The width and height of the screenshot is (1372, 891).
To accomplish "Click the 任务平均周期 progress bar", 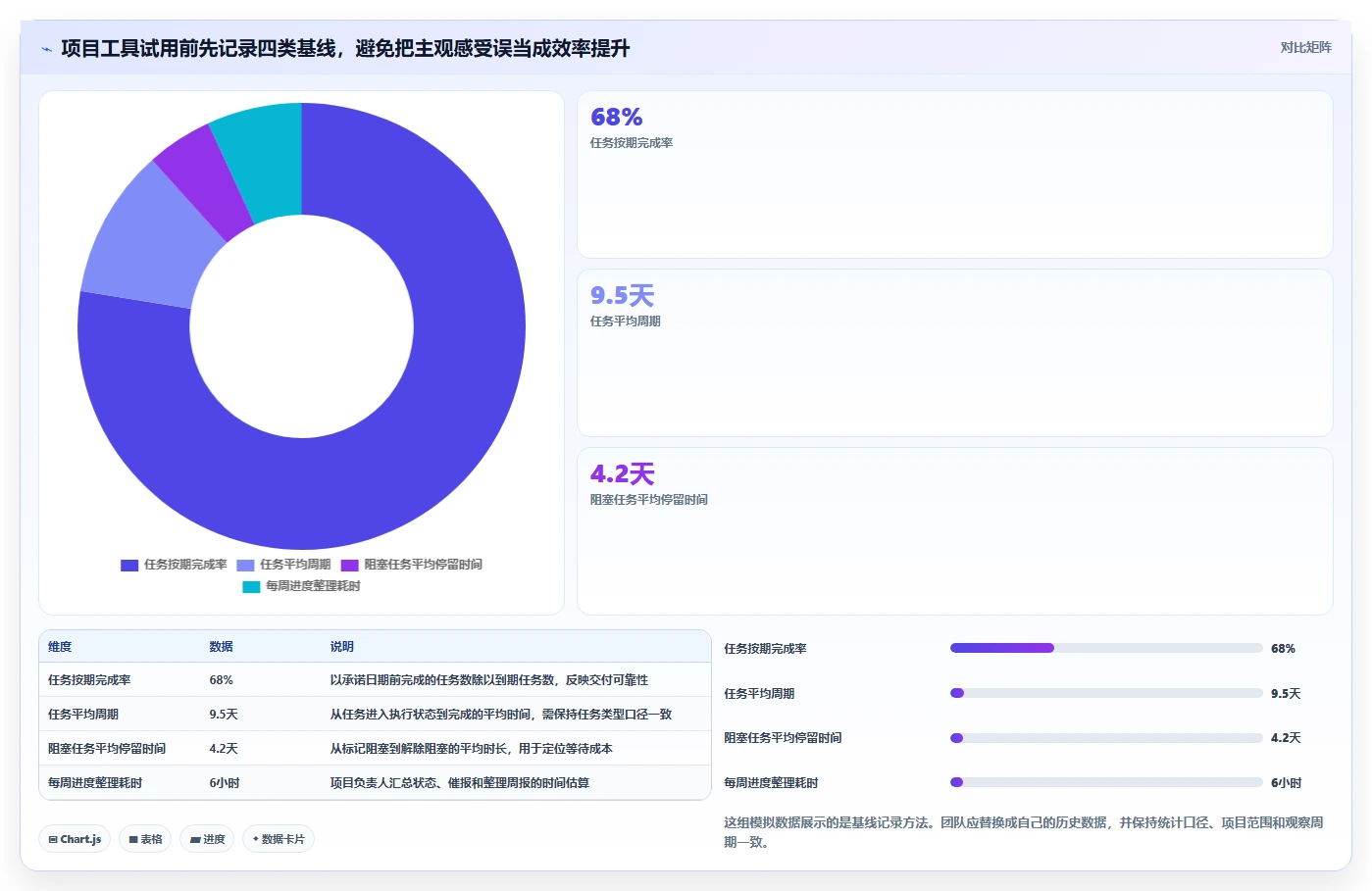I will (1106, 693).
